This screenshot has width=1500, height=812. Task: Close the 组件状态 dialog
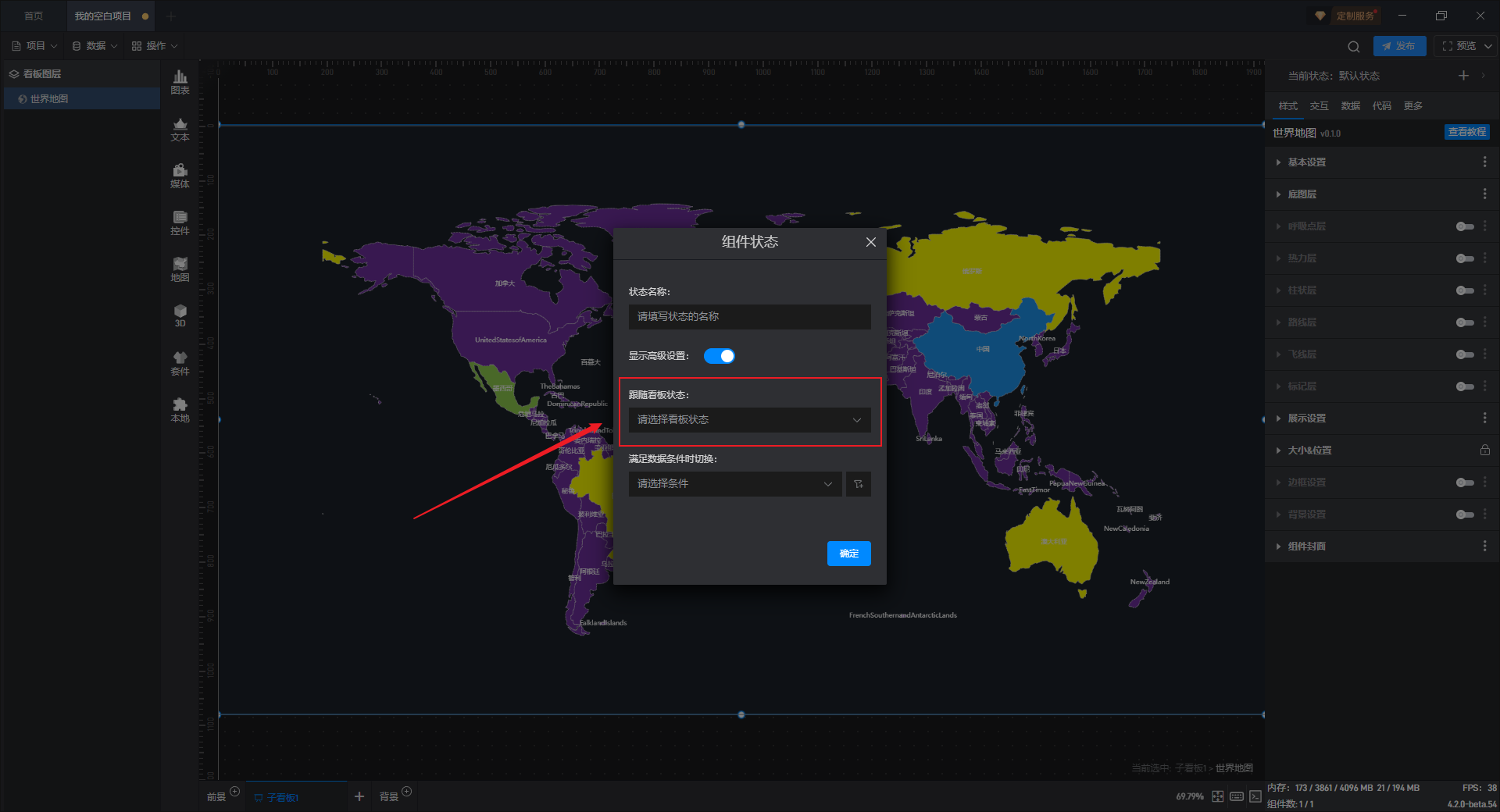click(x=870, y=242)
